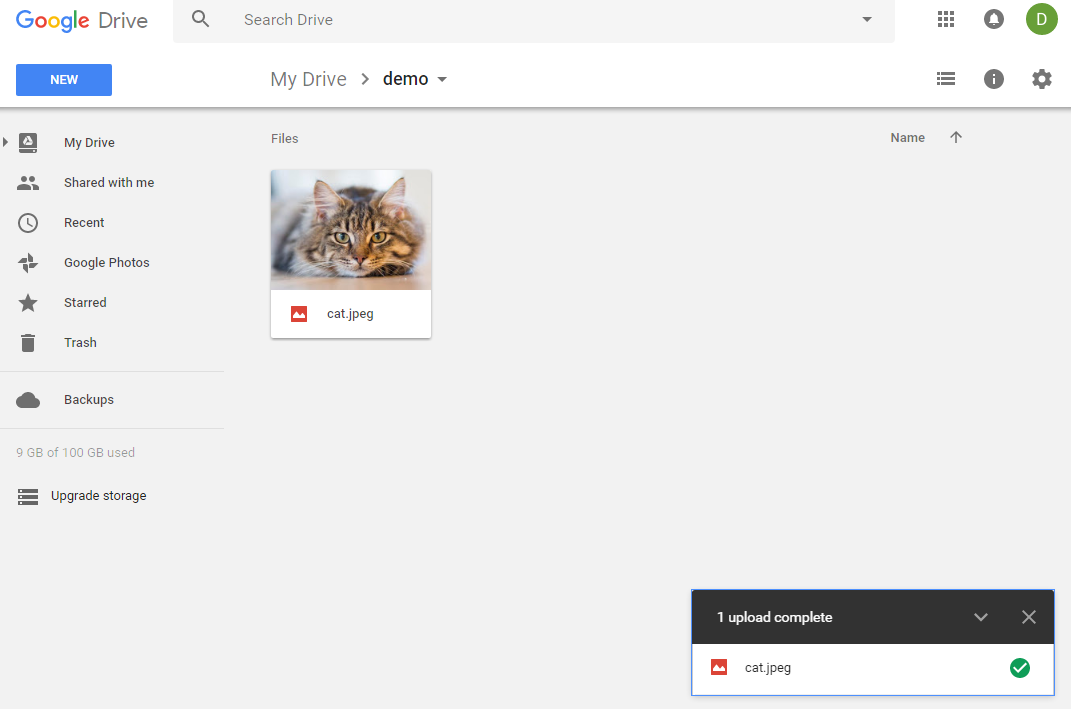Click inside the Search Drive field
The width and height of the screenshot is (1071, 709).
[533, 20]
